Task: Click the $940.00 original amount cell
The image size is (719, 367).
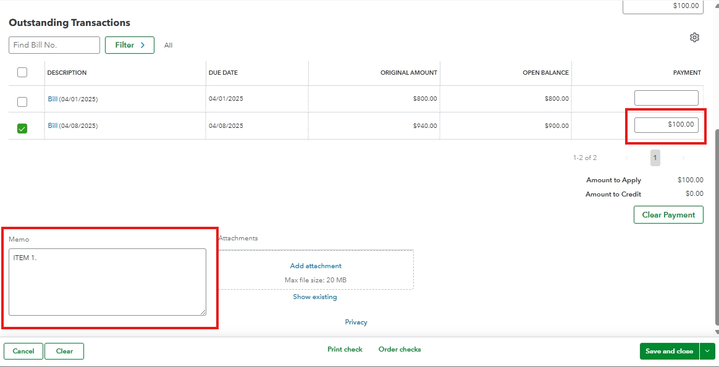Action: click(x=425, y=126)
